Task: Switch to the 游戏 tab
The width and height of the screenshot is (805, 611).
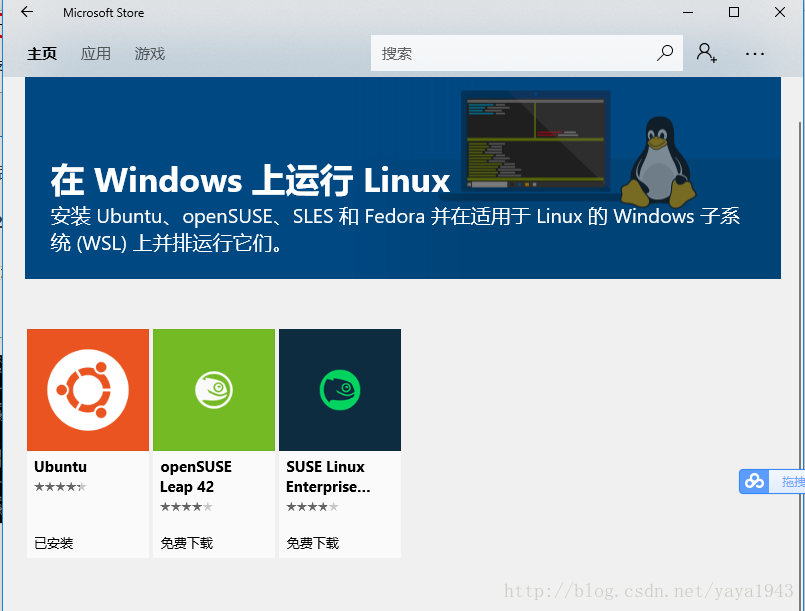Action: [149, 53]
